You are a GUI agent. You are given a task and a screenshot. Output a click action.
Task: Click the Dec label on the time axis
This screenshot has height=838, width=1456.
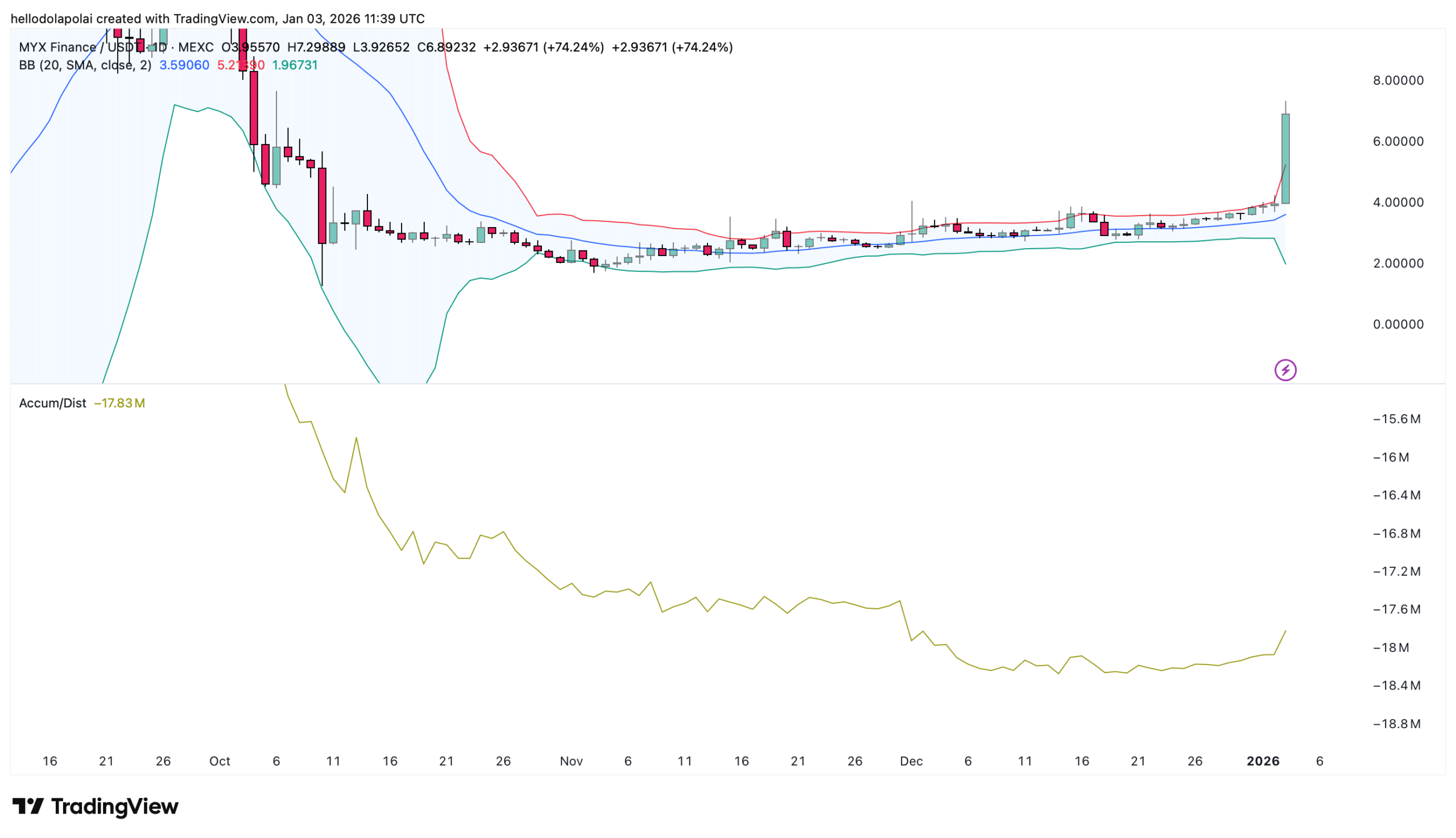pyautogui.click(x=911, y=761)
